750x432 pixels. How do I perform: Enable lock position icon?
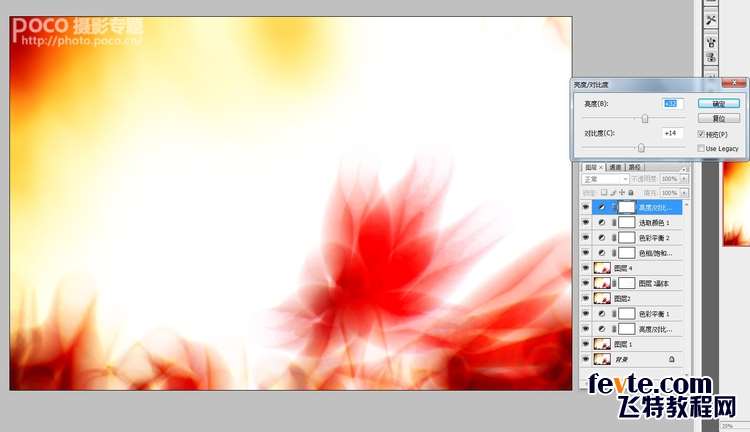click(x=622, y=192)
